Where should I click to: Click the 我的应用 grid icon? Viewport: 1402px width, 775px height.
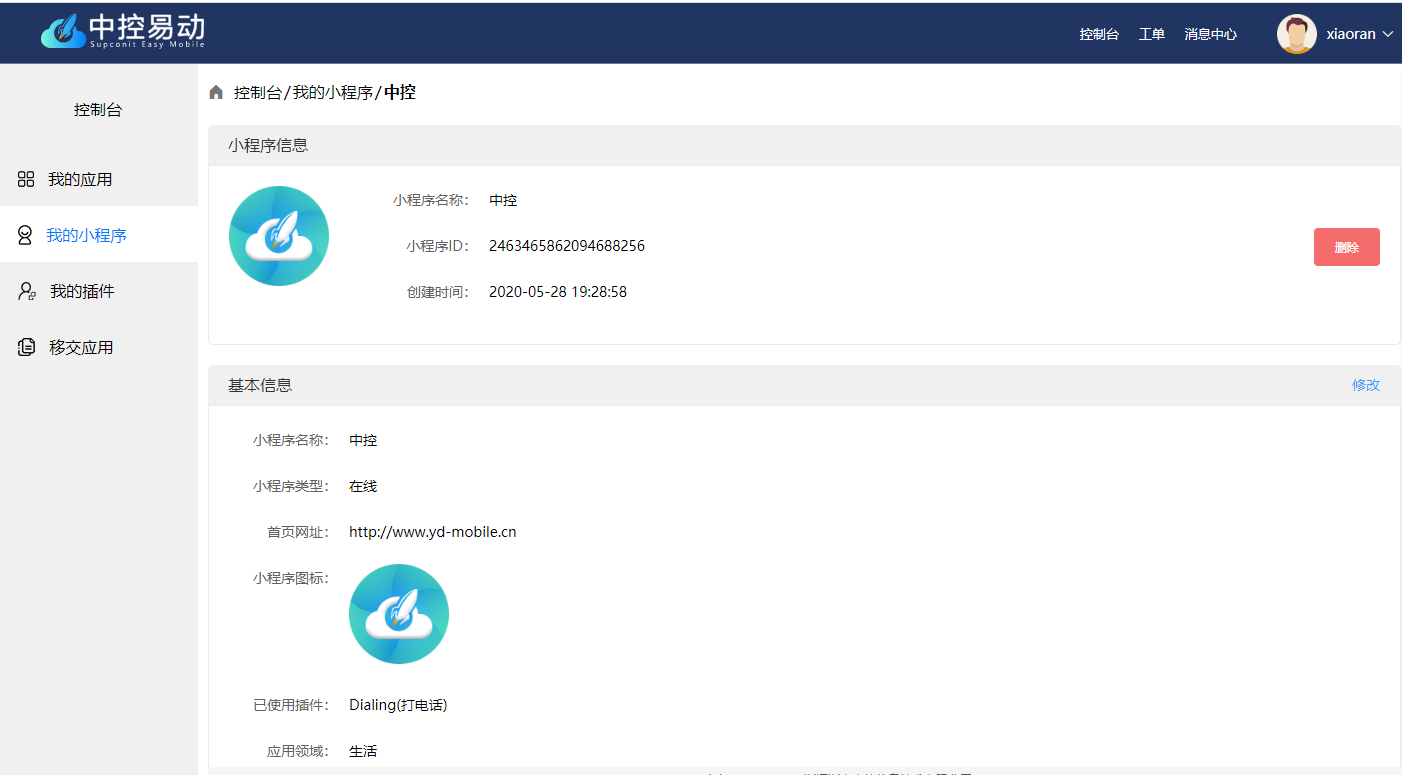26,179
